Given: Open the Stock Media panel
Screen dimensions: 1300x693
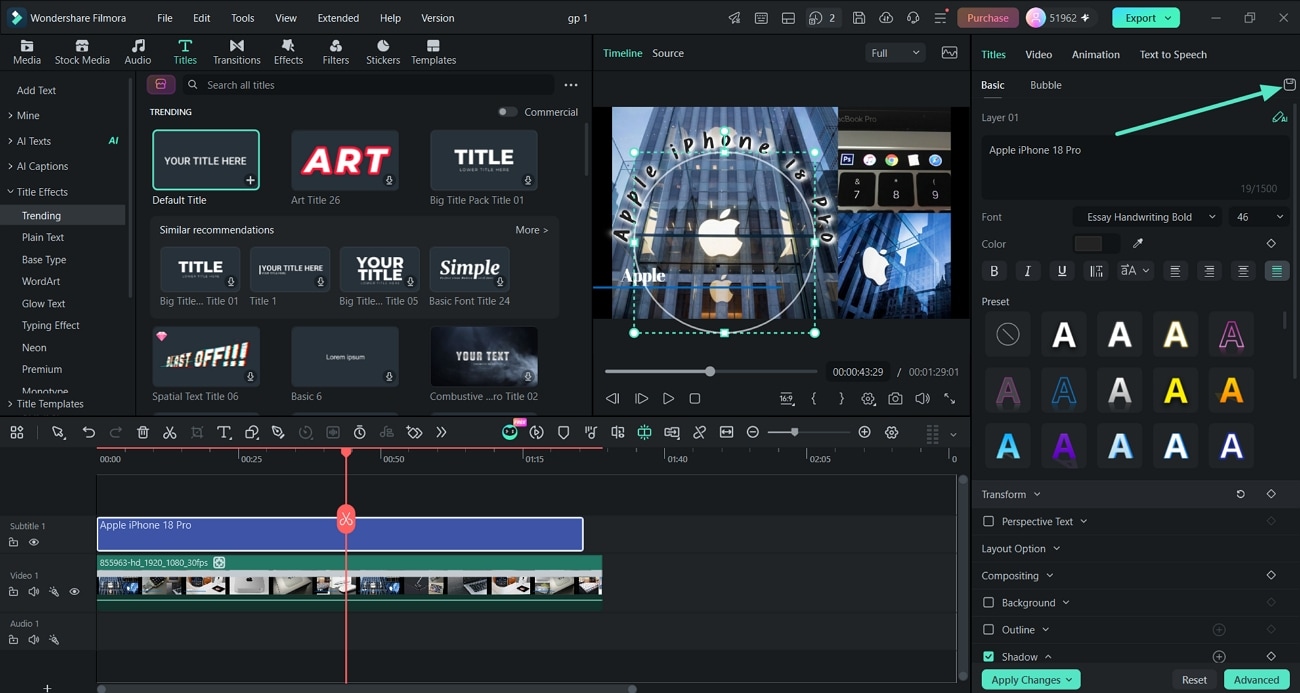Looking at the screenshot, I should (x=82, y=52).
